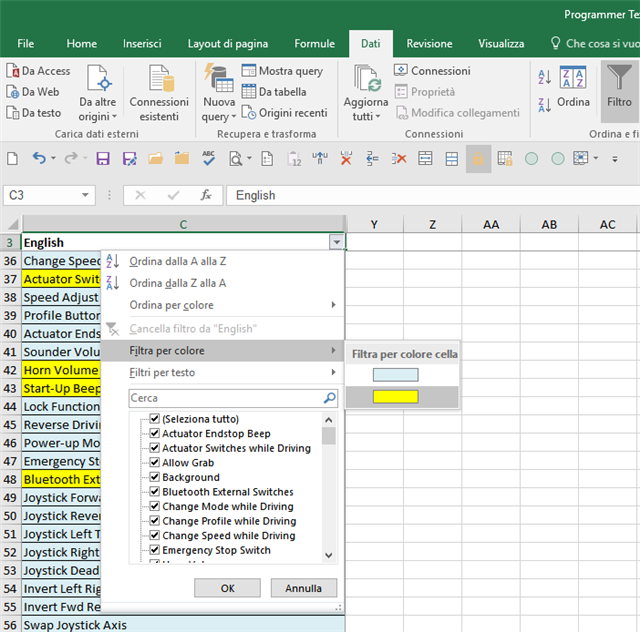
Task: Choose Ordina dalla Z alla A
Action: [224, 283]
